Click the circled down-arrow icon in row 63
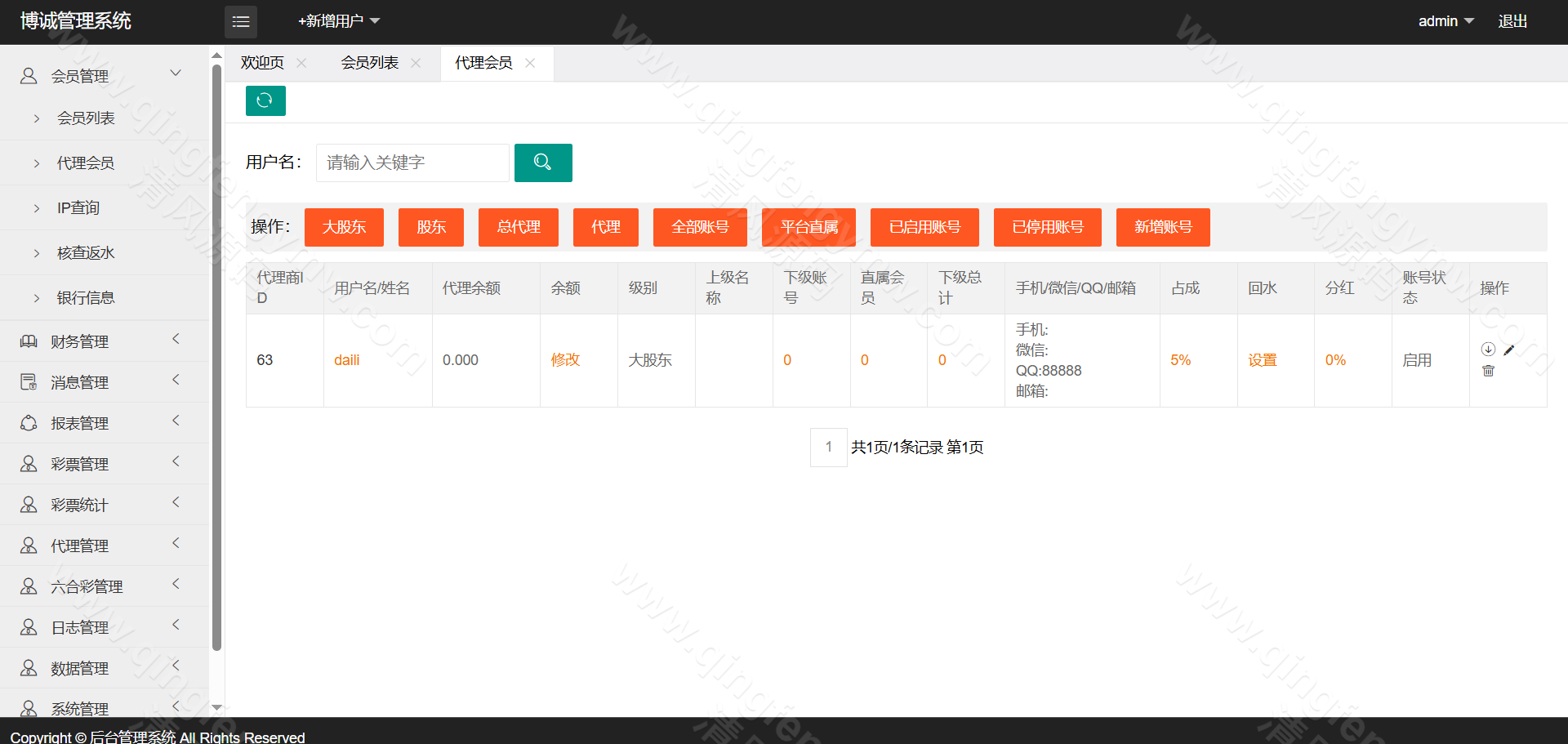The height and width of the screenshot is (744, 1568). (1488, 350)
